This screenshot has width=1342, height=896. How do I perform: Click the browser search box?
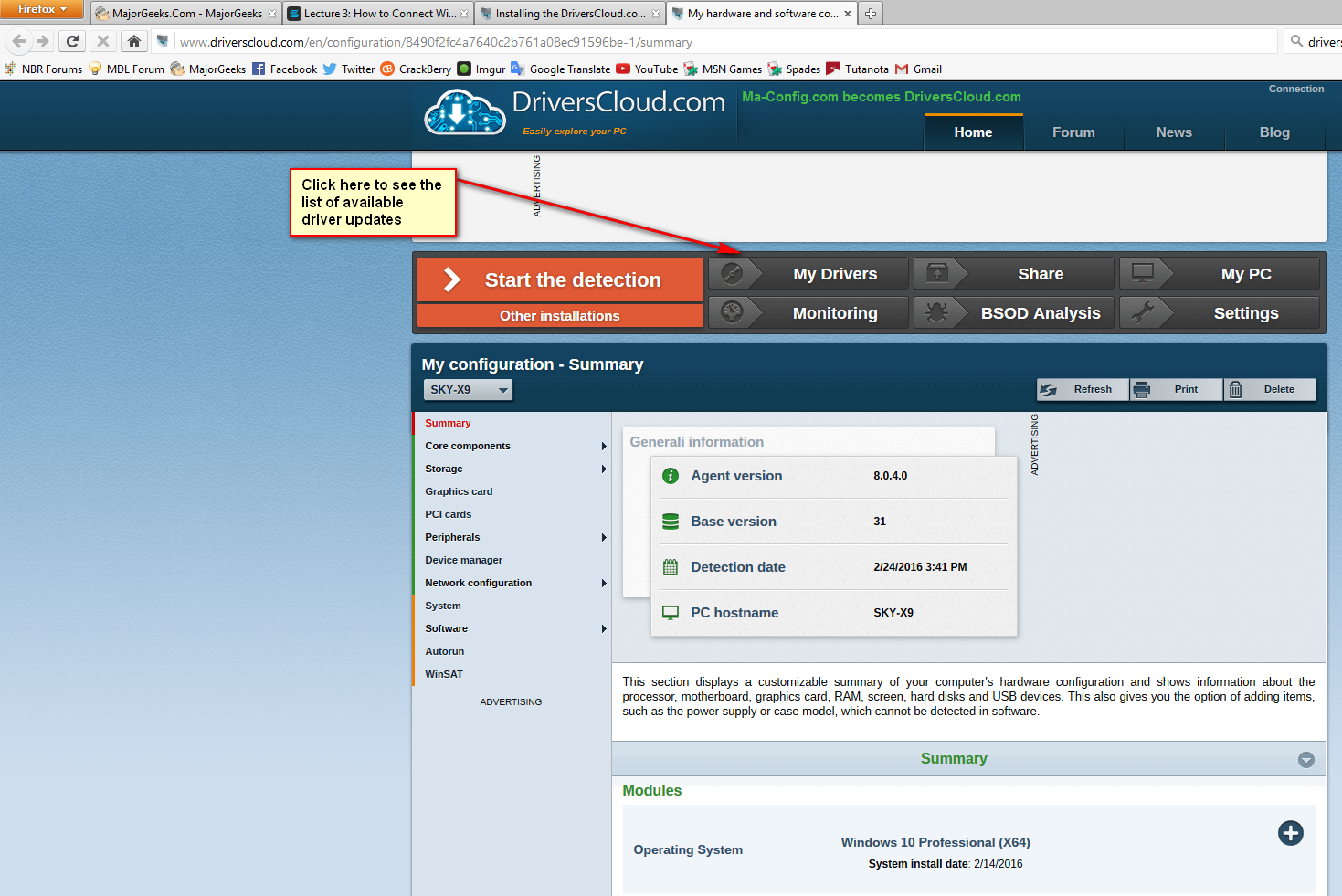(x=1314, y=42)
